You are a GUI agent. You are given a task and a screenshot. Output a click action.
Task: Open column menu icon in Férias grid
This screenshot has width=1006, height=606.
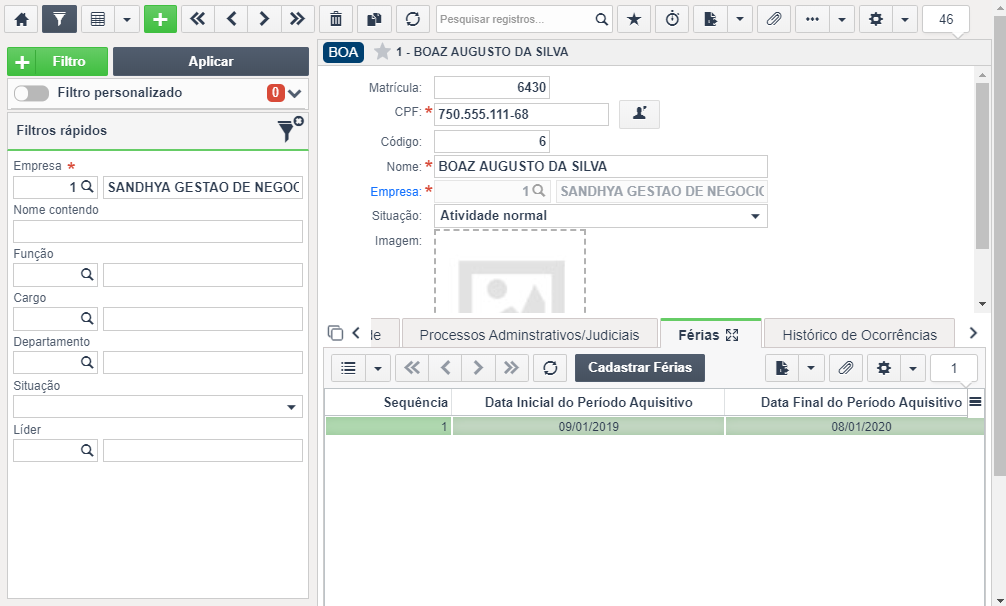pyautogui.click(x=975, y=402)
